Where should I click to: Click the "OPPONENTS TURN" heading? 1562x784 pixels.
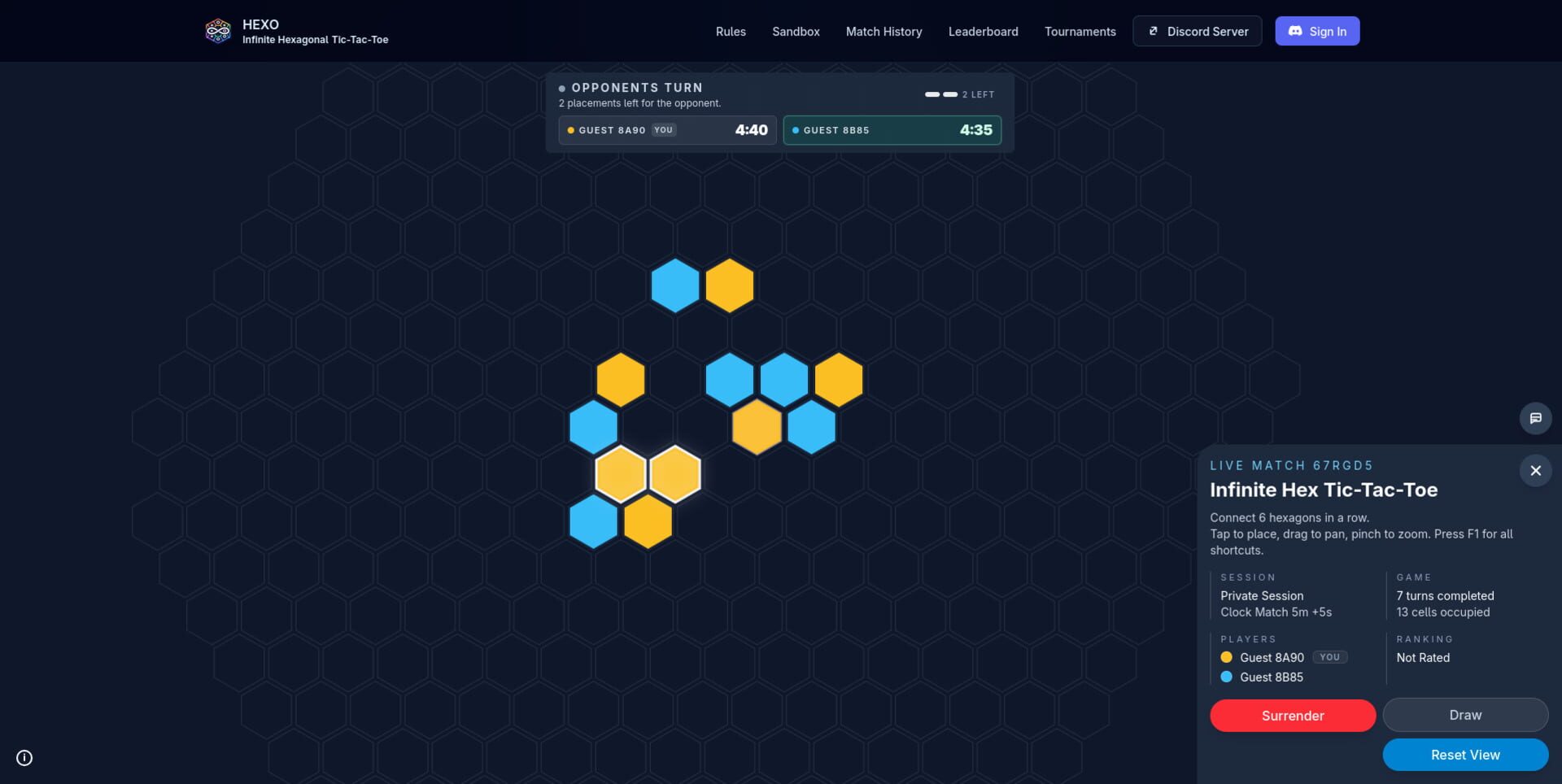coord(637,88)
